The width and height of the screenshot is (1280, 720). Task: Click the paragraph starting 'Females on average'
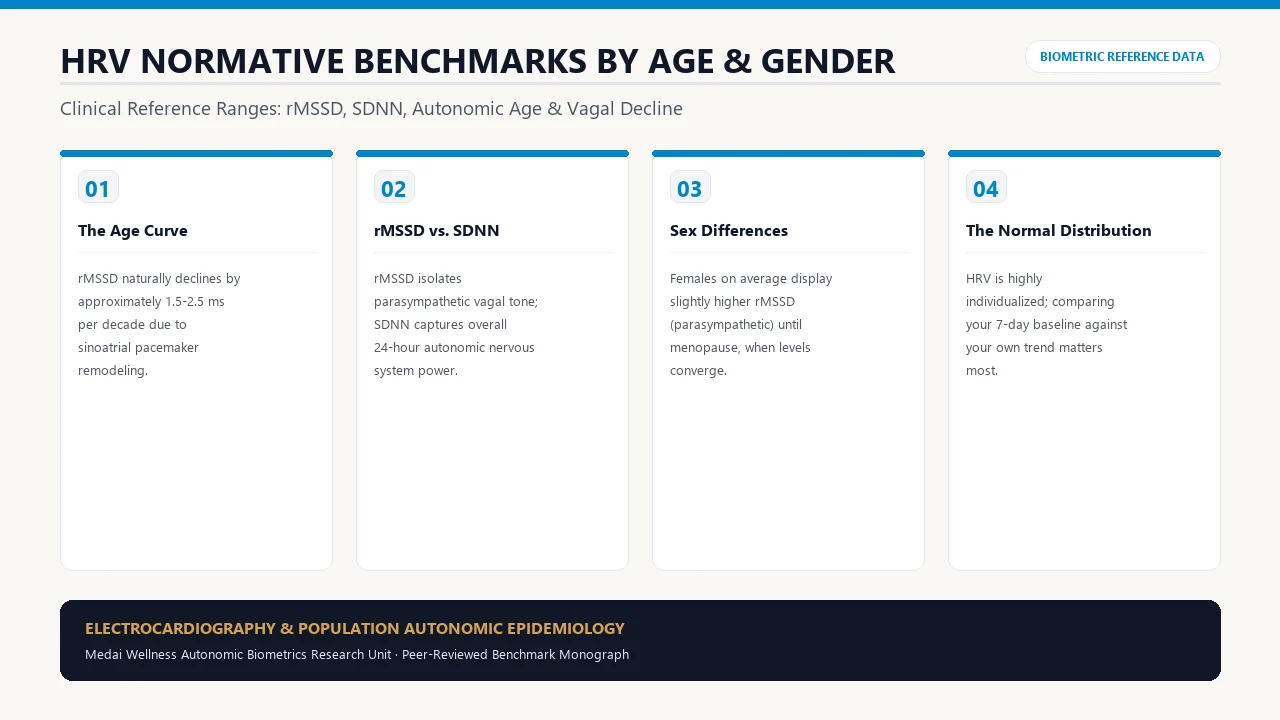tap(751, 325)
